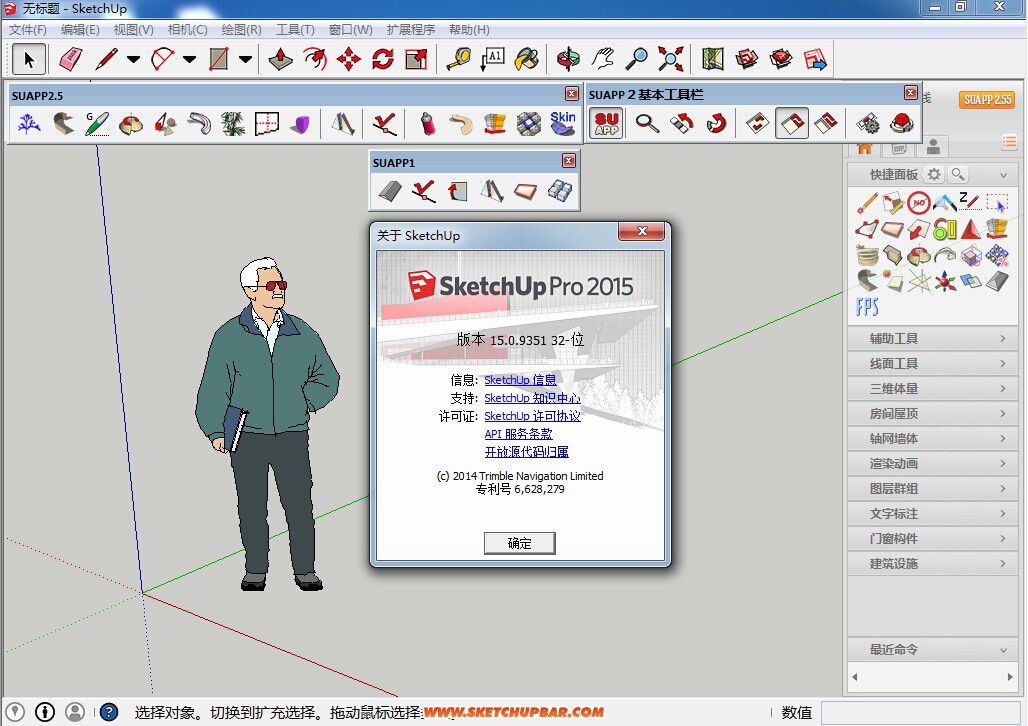Screen dimensions: 1028x726
Task: Expand the 建筑设施 section
Action: [932, 563]
